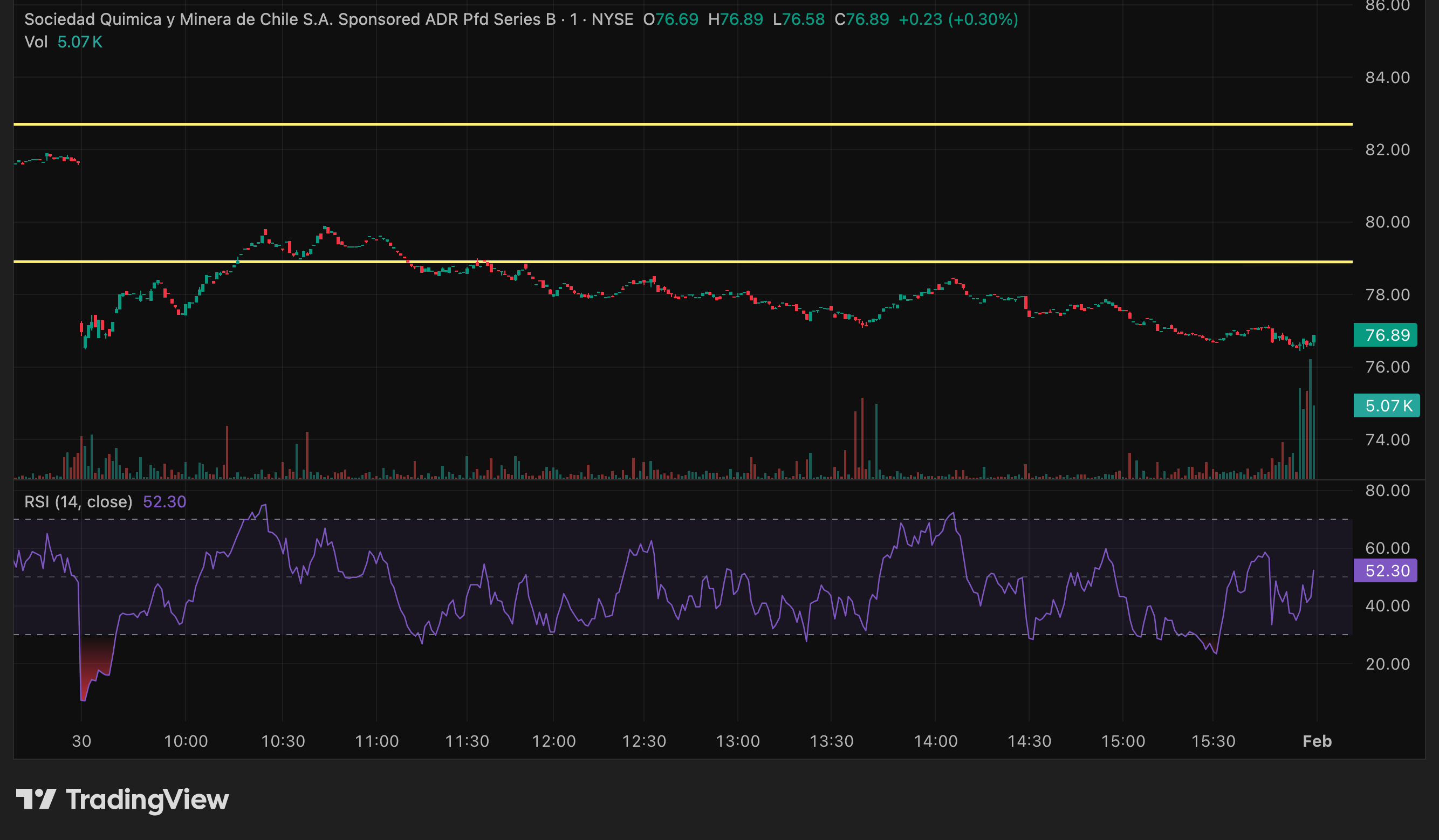Click the TradingView wordmark text
Screen dimensions: 1439x840
point(147,800)
